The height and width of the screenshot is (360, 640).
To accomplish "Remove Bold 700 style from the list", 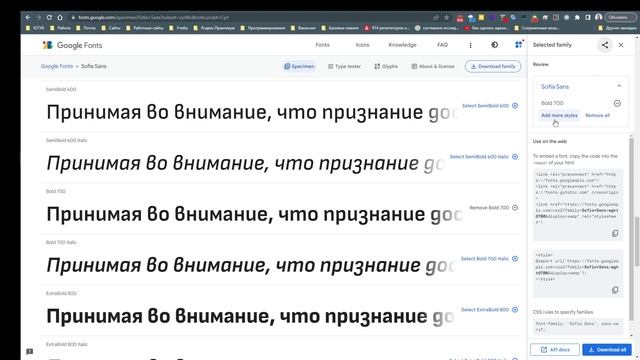I will (493, 208).
